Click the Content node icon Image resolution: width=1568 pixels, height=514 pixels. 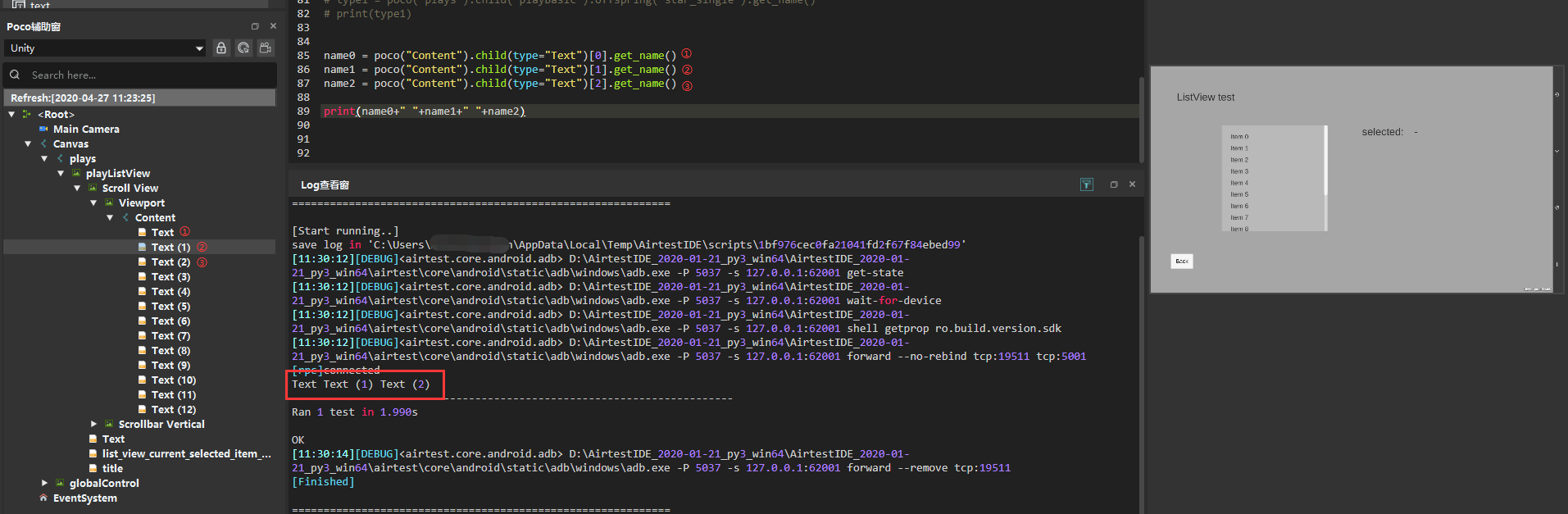tap(125, 218)
